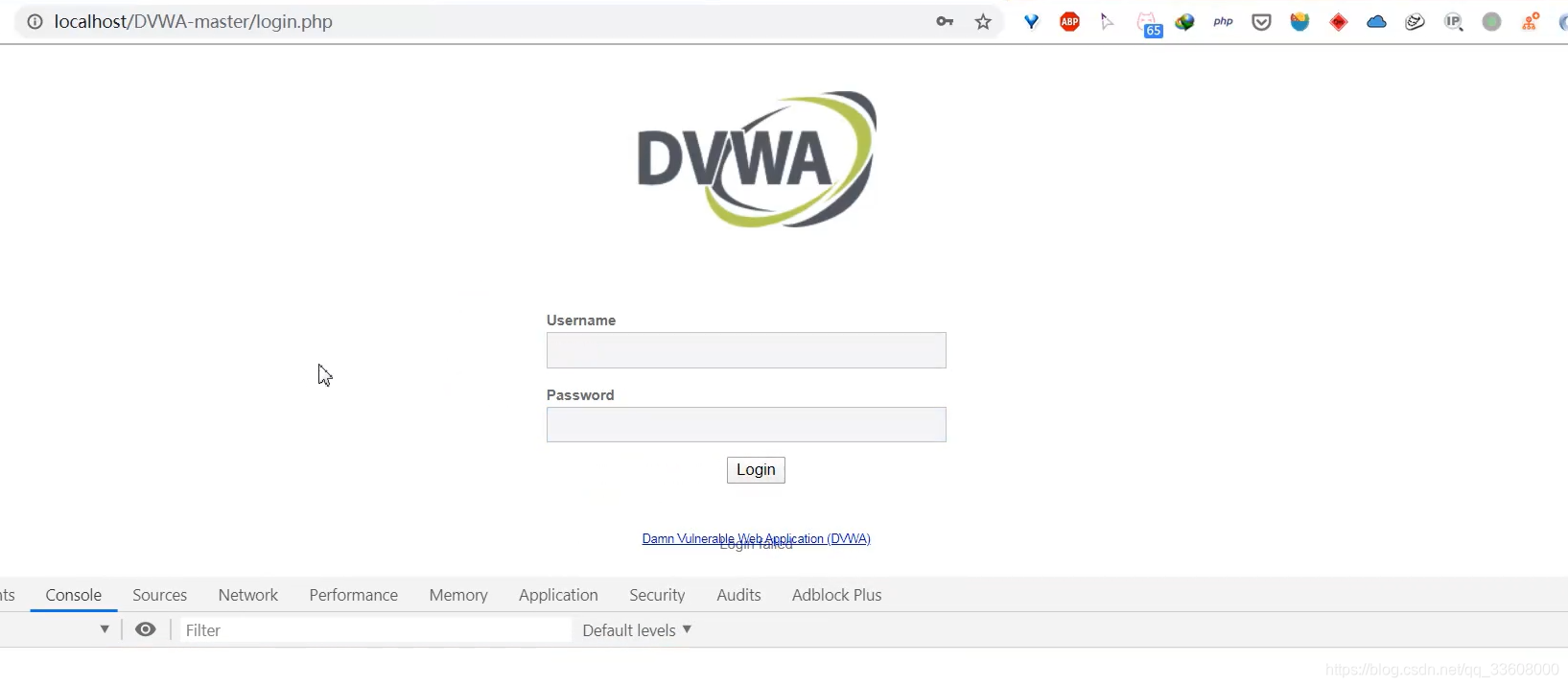1568x687 pixels.
Task: Open the Application DevTools tab
Action: [558, 595]
